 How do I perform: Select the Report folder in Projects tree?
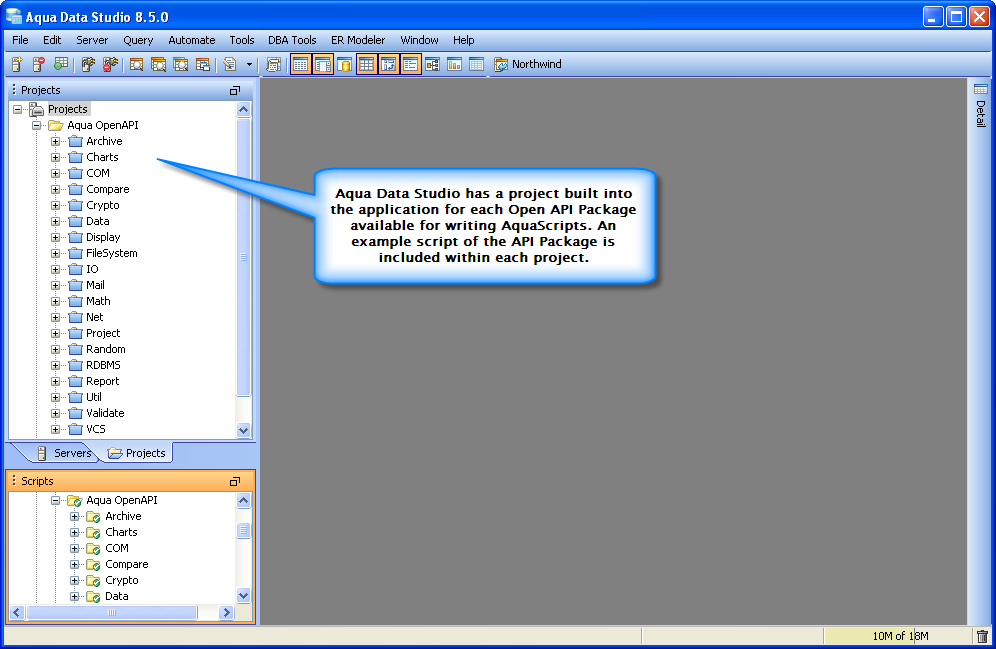tap(102, 381)
